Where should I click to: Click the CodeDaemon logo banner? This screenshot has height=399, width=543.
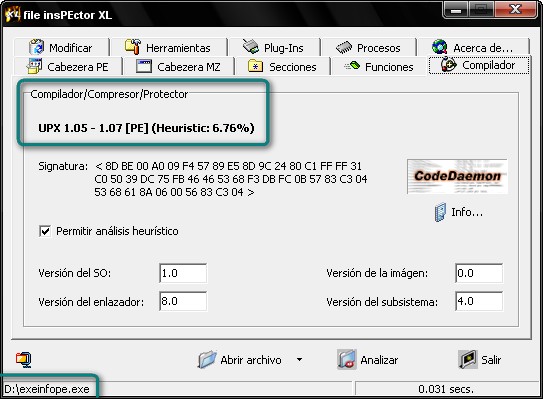point(457,176)
